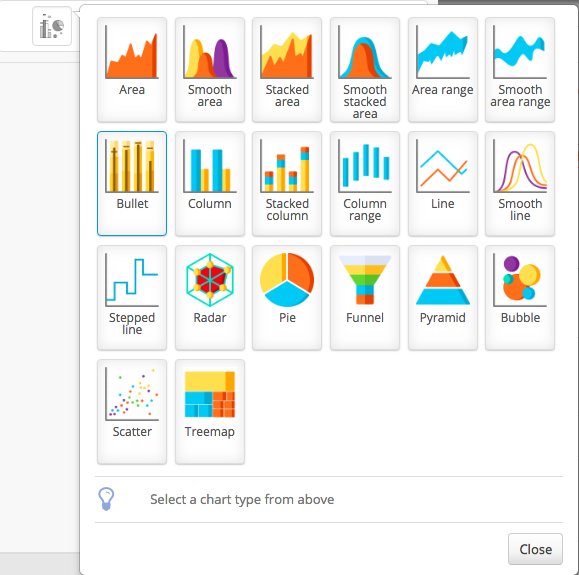Click the chart type picker toolbar icon
The width and height of the screenshot is (579, 575).
[52, 26]
